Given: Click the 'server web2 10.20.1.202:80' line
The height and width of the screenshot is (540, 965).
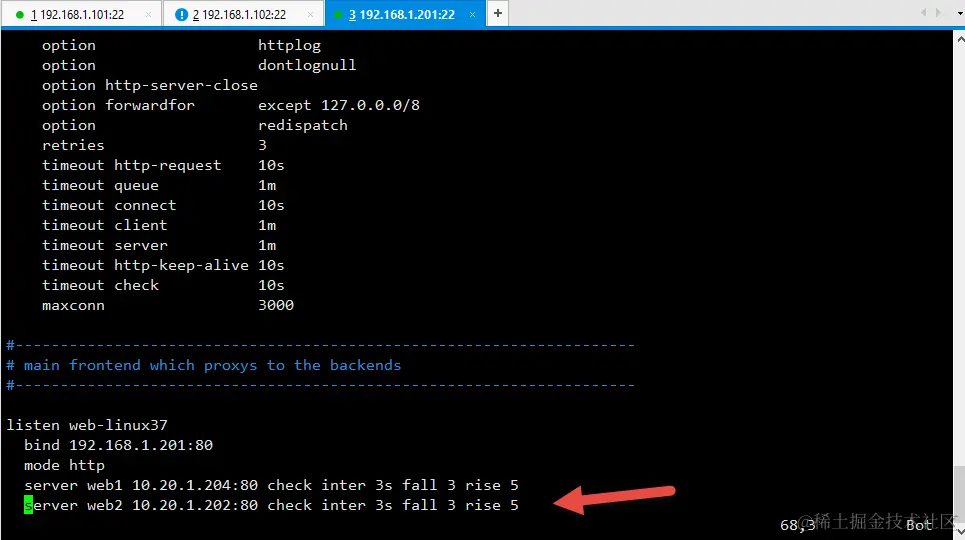Looking at the screenshot, I should [x=271, y=506].
